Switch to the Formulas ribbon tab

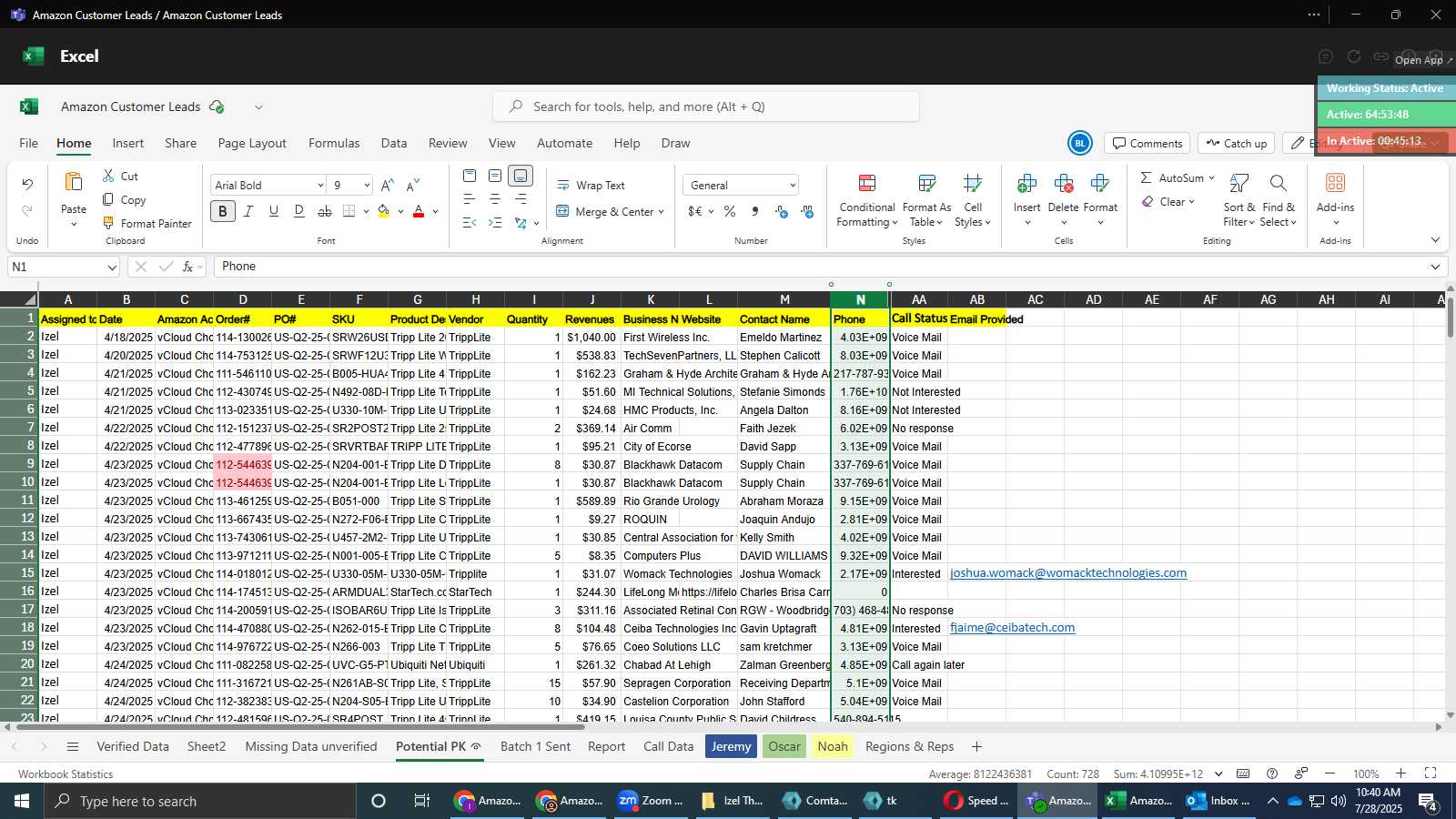pyautogui.click(x=334, y=143)
